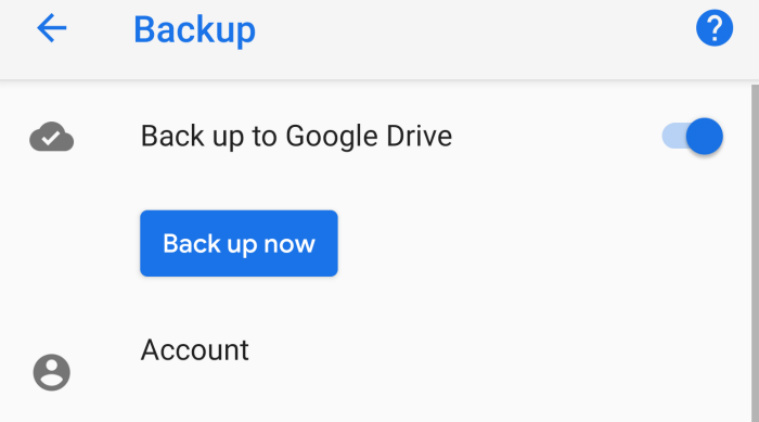
Task: Open help via question mark icon
Action: pos(714,29)
